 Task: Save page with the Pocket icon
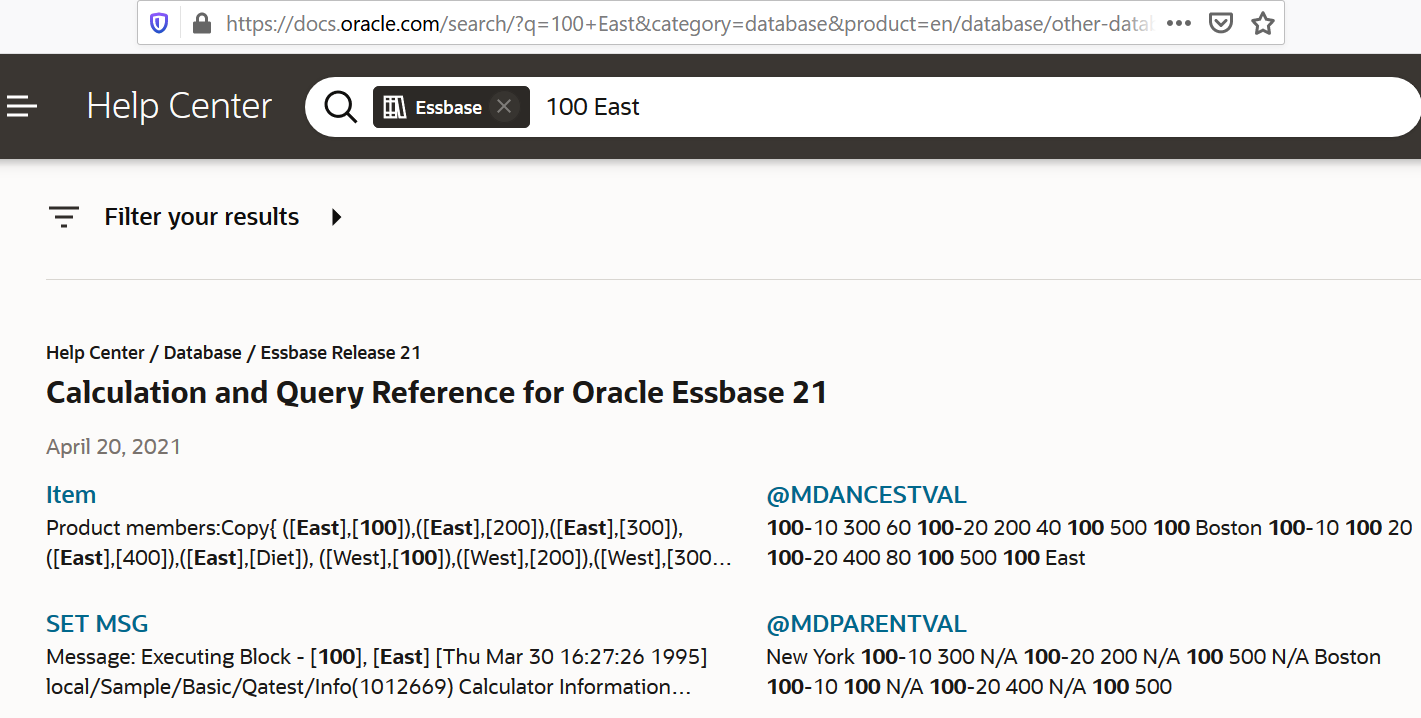tap(1220, 21)
